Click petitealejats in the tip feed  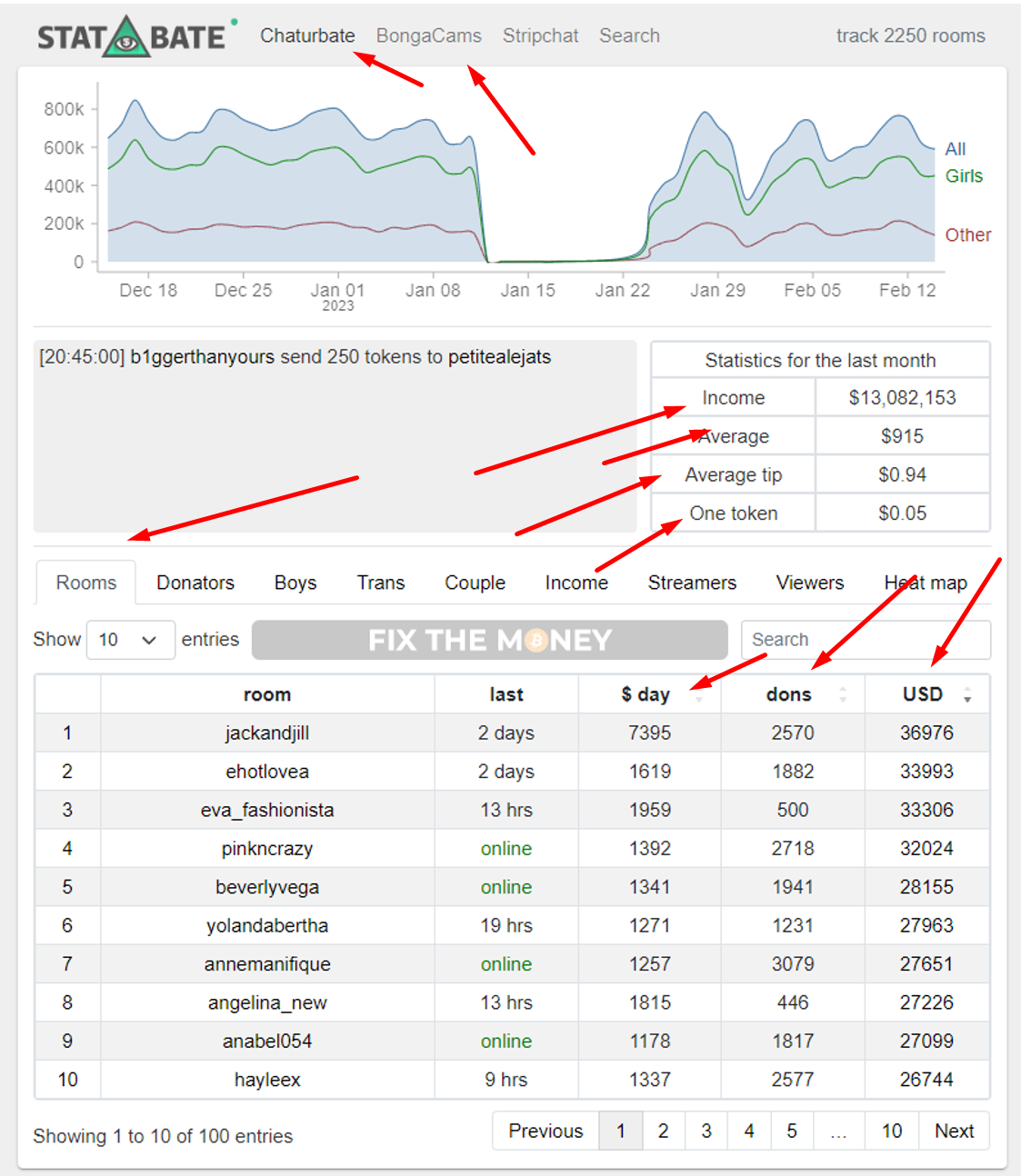(x=499, y=357)
